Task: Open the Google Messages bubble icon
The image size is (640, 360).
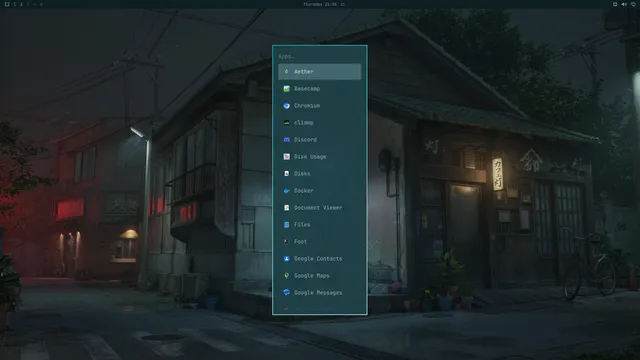Action: (x=287, y=293)
